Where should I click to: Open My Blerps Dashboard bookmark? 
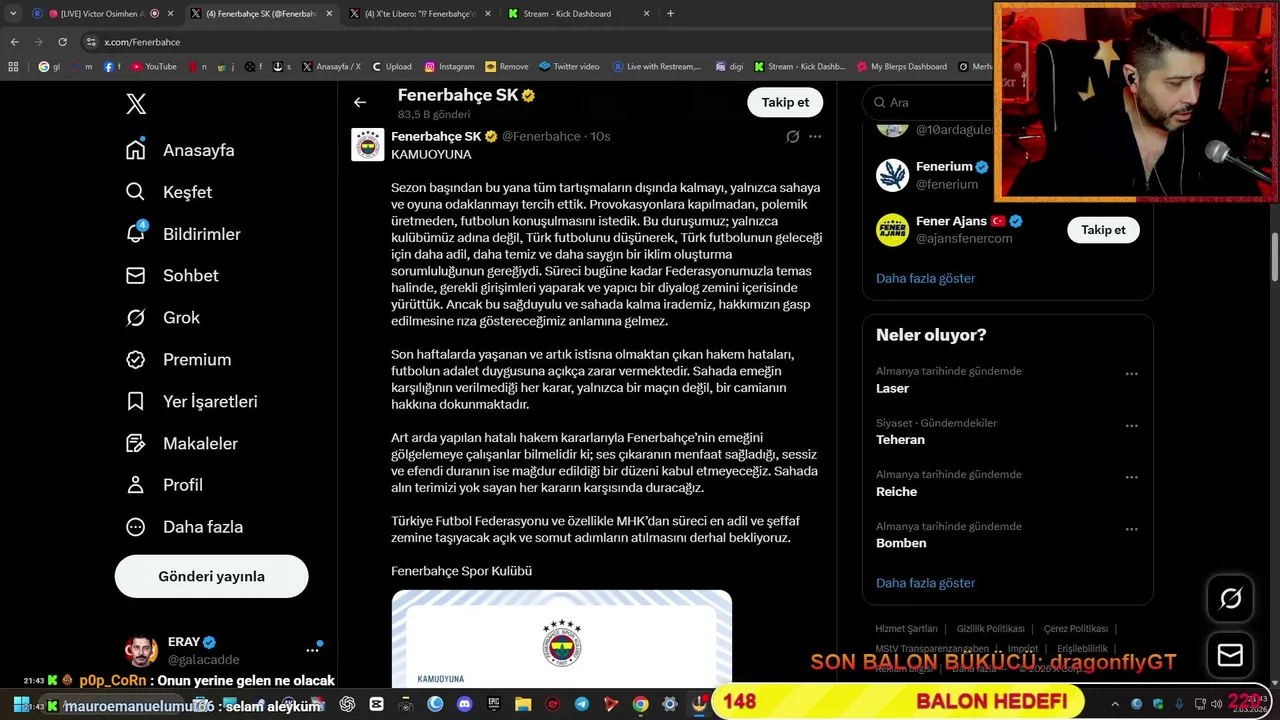[x=901, y=67]
